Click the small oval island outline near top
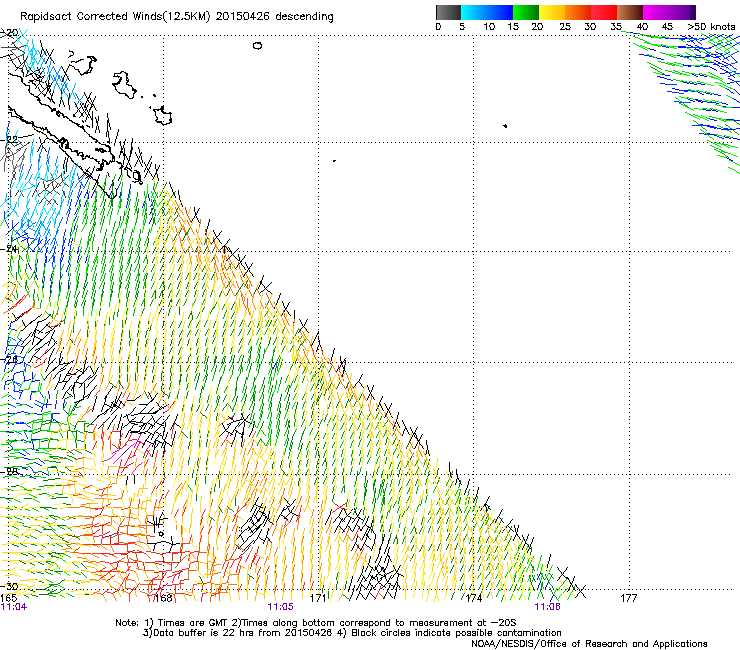 (x=257, y=46)
